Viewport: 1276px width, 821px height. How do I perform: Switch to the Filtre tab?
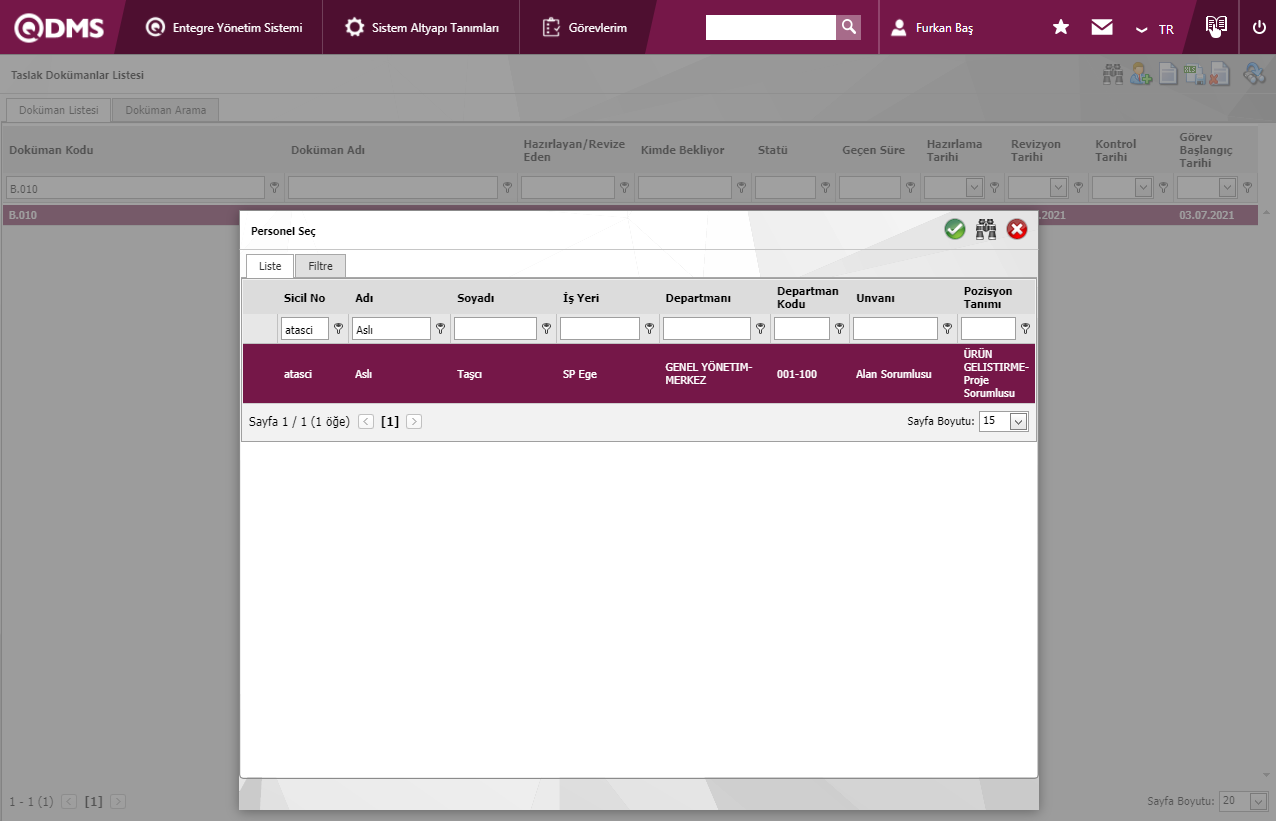(x=320, y=266)
